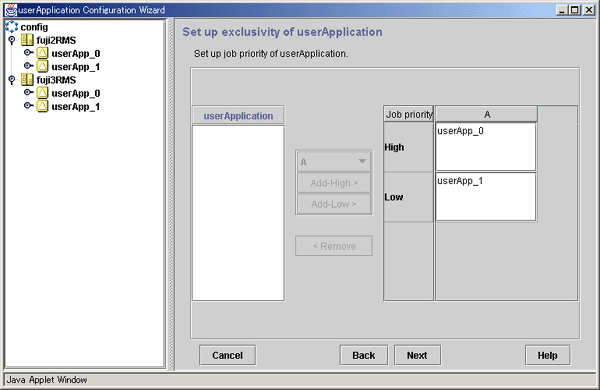
Task: Click the config root node icon
Action: [11, 26]
